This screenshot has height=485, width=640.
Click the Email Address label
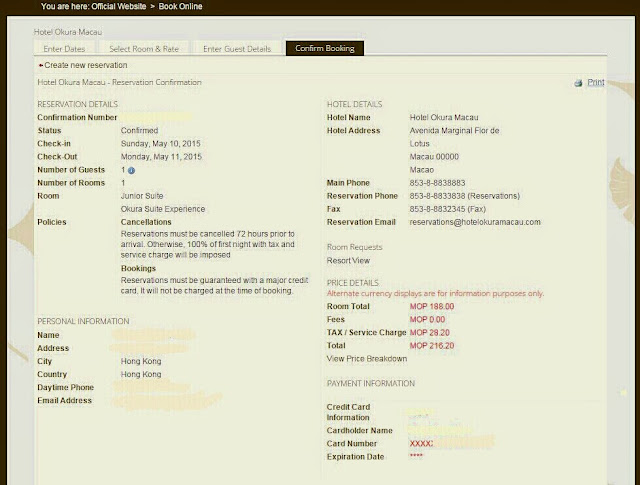pyautogui.click(x=64, y=400)
